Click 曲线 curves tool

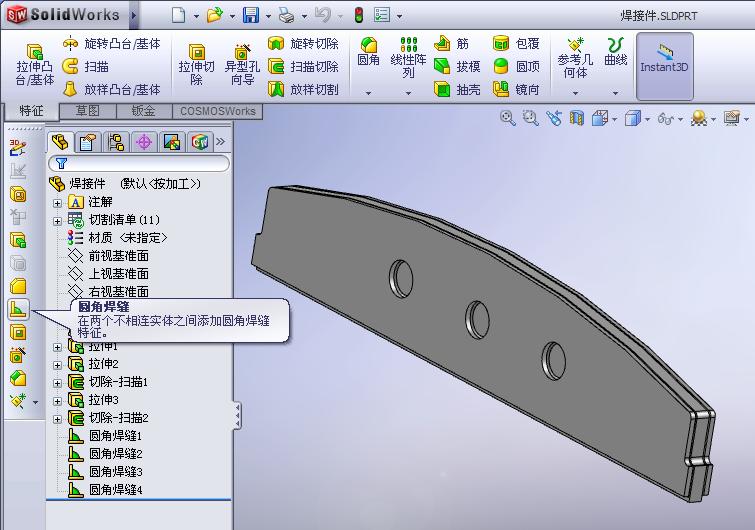pos(615,52)
